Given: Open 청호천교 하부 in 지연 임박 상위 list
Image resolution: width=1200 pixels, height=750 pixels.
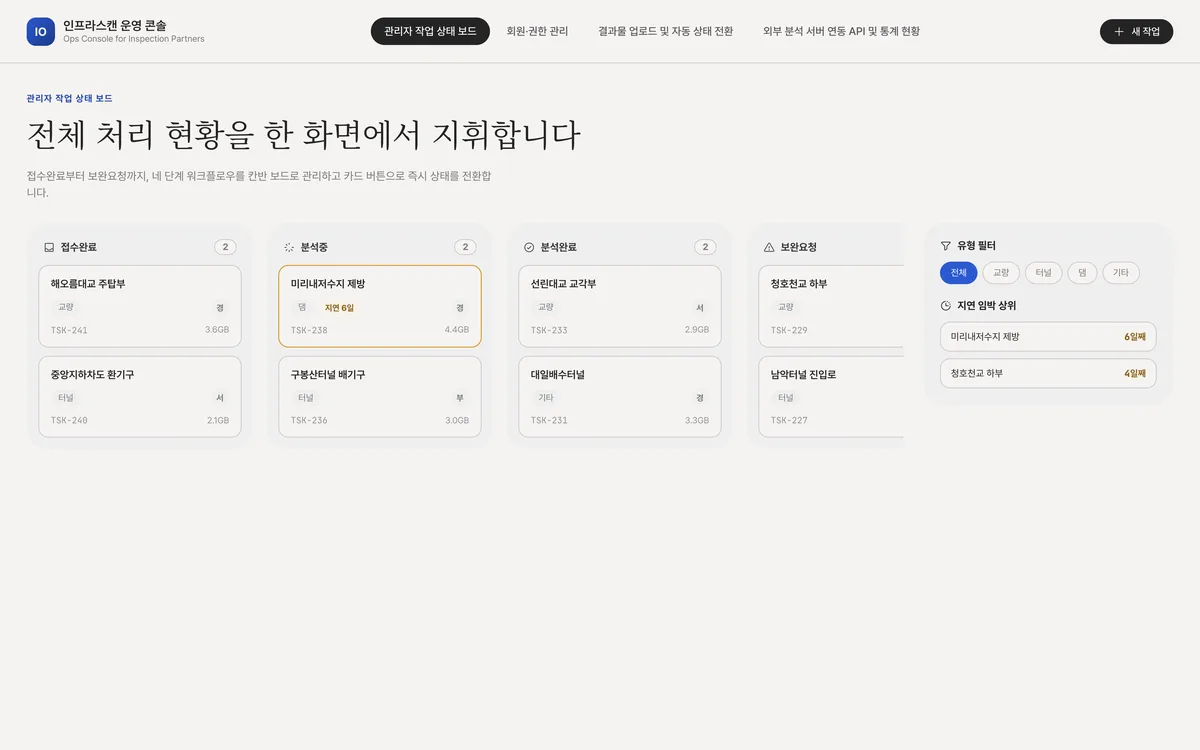Looking at the screenshot, I should pyautogui.click(x=1048, y=373).
